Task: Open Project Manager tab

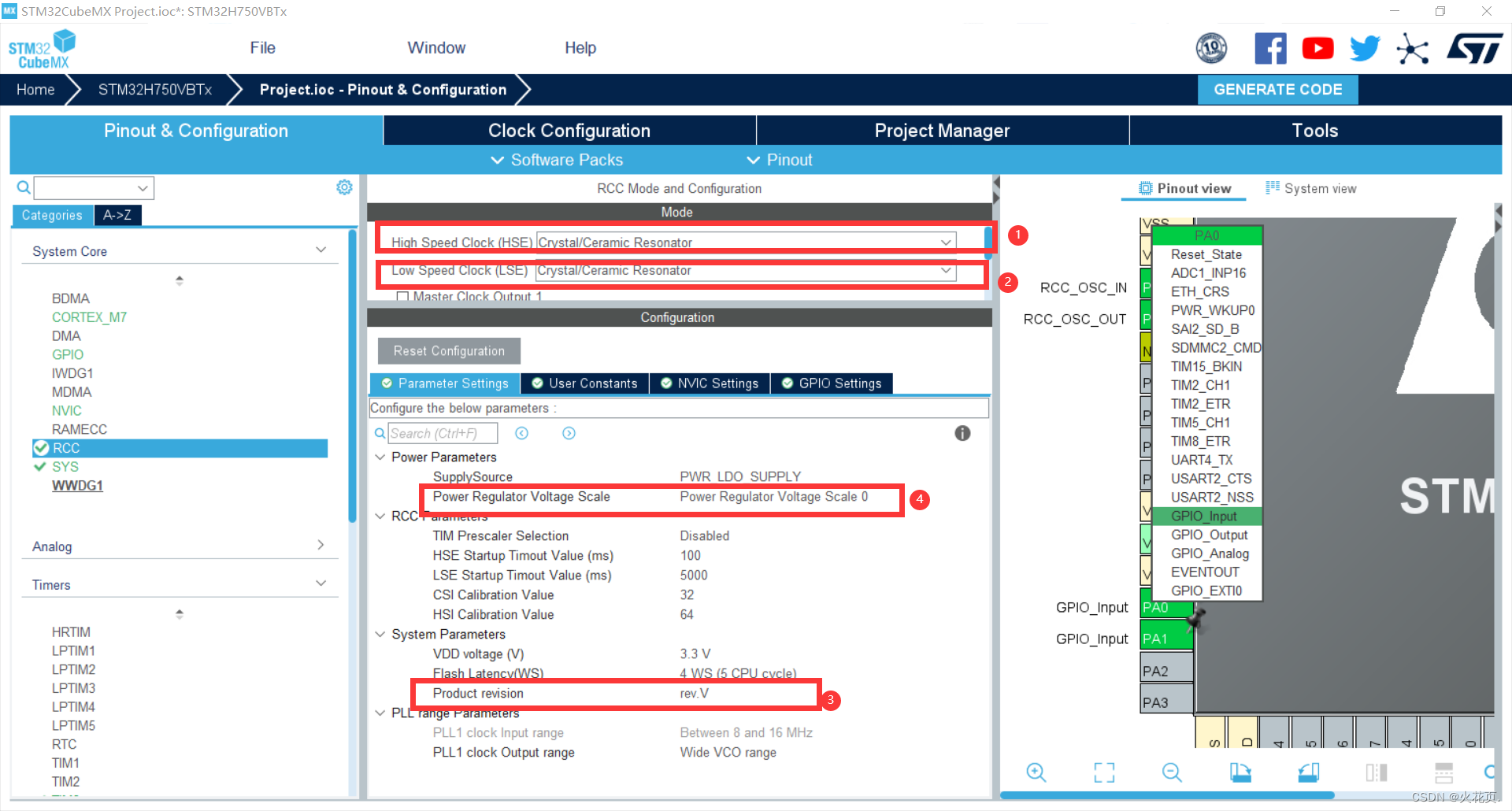Action: [x=942, y=131]
